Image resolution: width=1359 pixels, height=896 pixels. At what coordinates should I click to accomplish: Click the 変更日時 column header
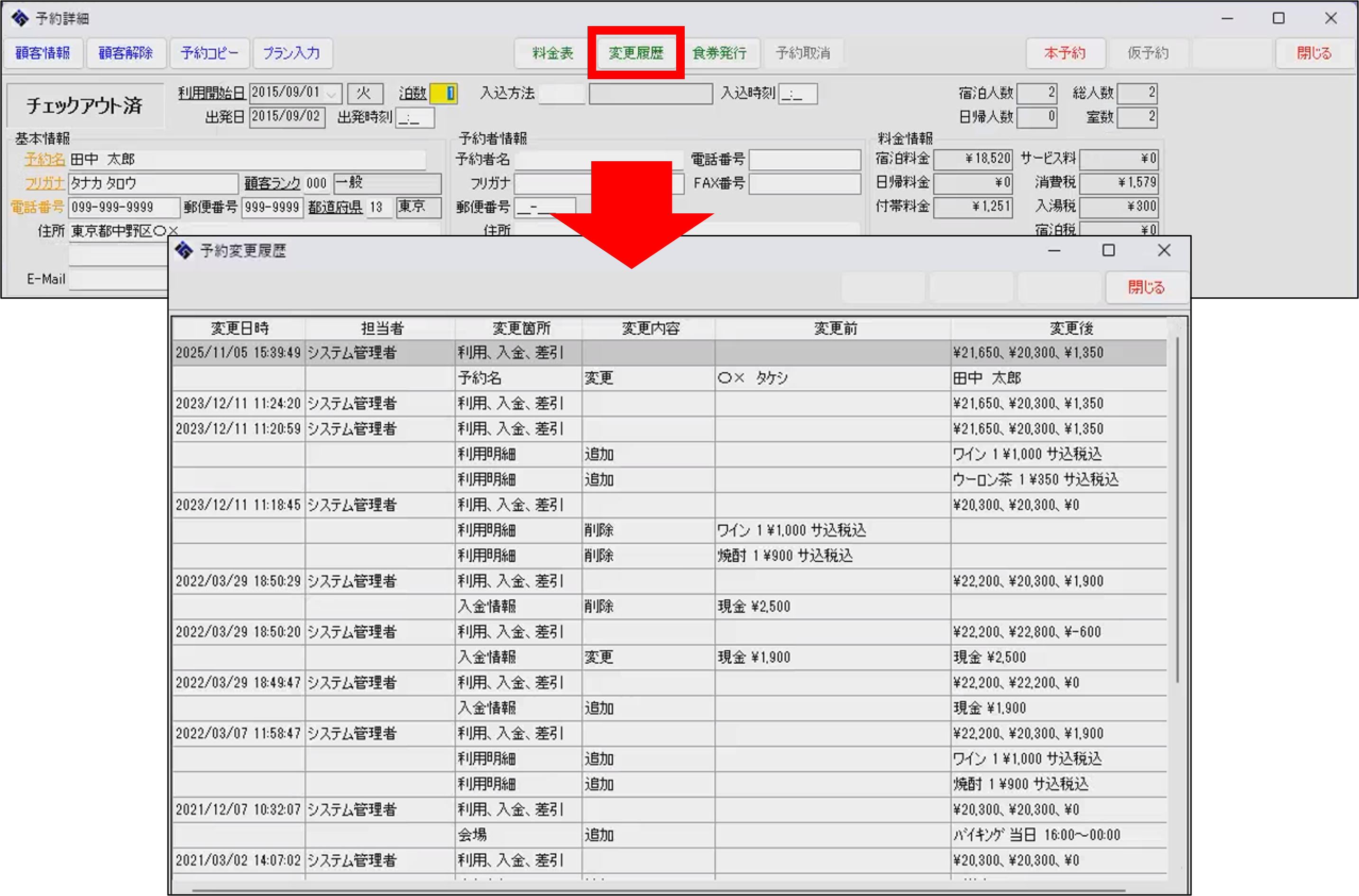[x=239, y=328]
